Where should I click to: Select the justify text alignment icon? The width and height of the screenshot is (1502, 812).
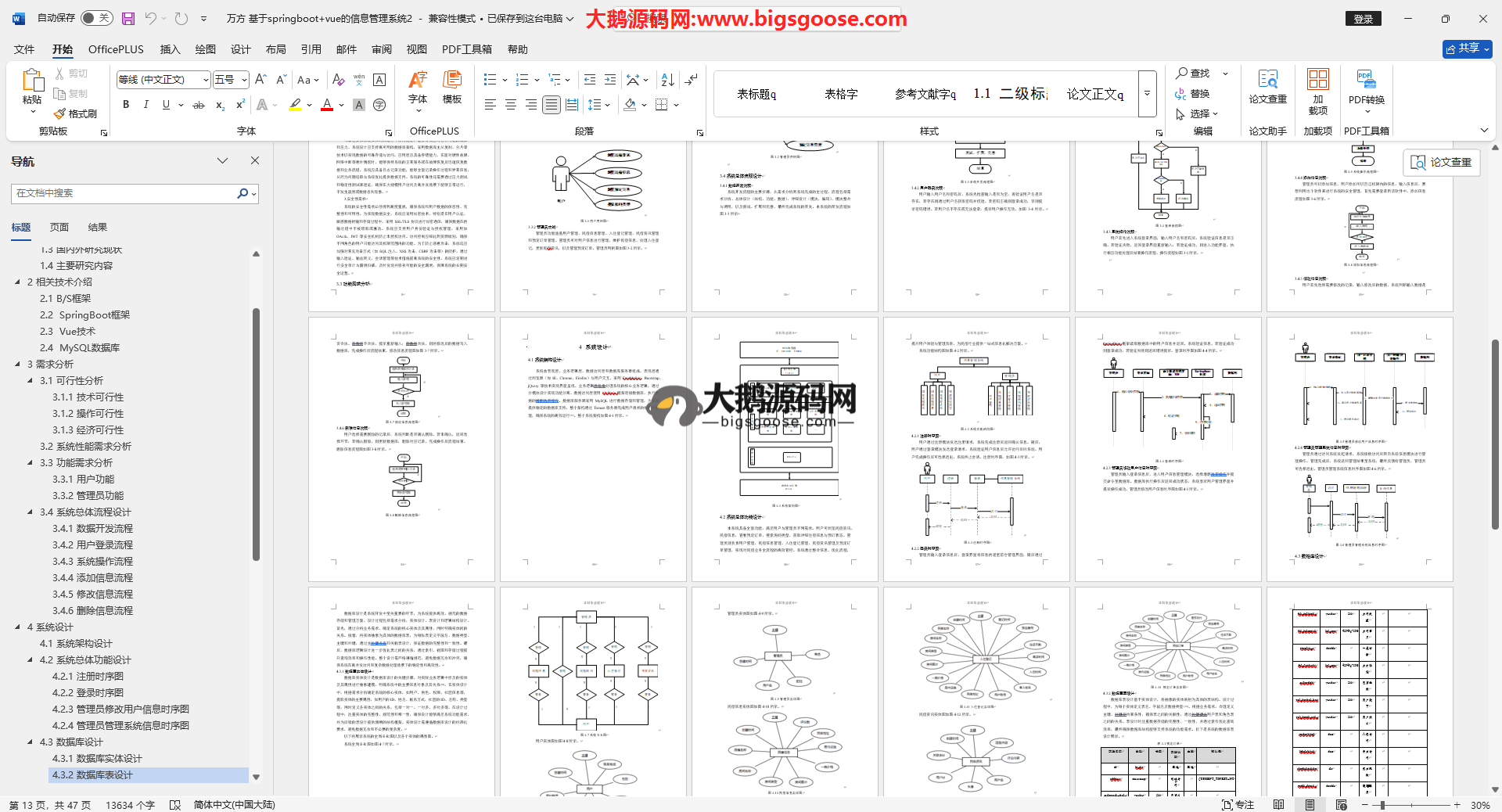click(x=552, y=105)
